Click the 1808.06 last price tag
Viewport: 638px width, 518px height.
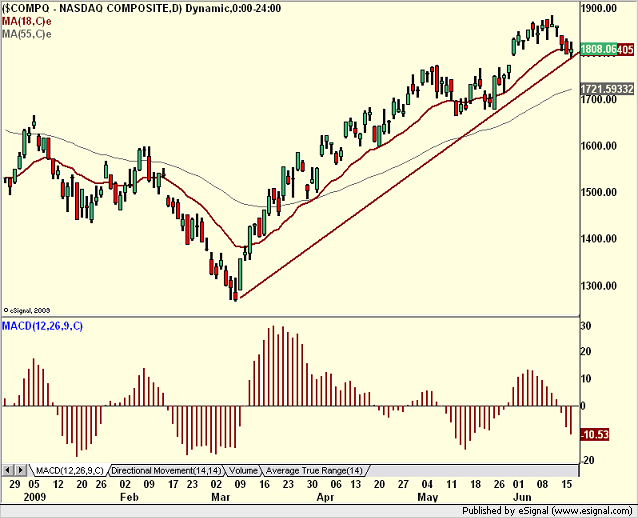[x=599, y=49]
